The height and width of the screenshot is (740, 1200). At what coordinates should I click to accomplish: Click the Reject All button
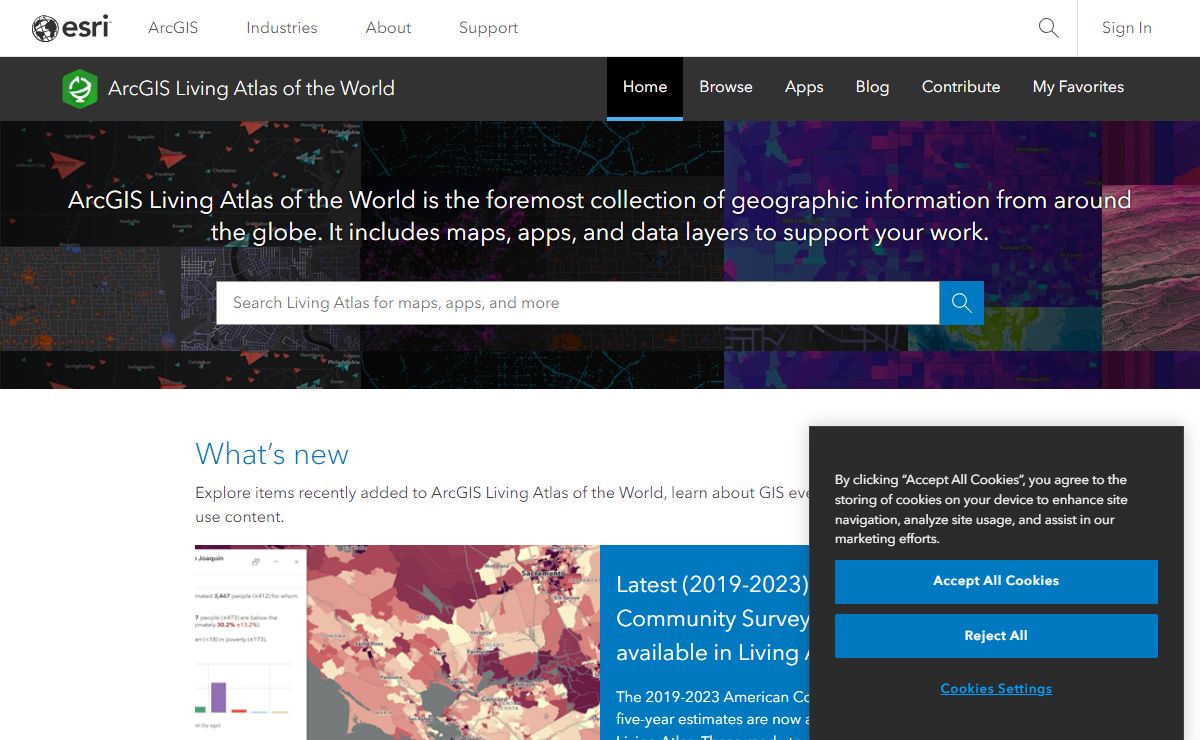(x=996, y=636)
